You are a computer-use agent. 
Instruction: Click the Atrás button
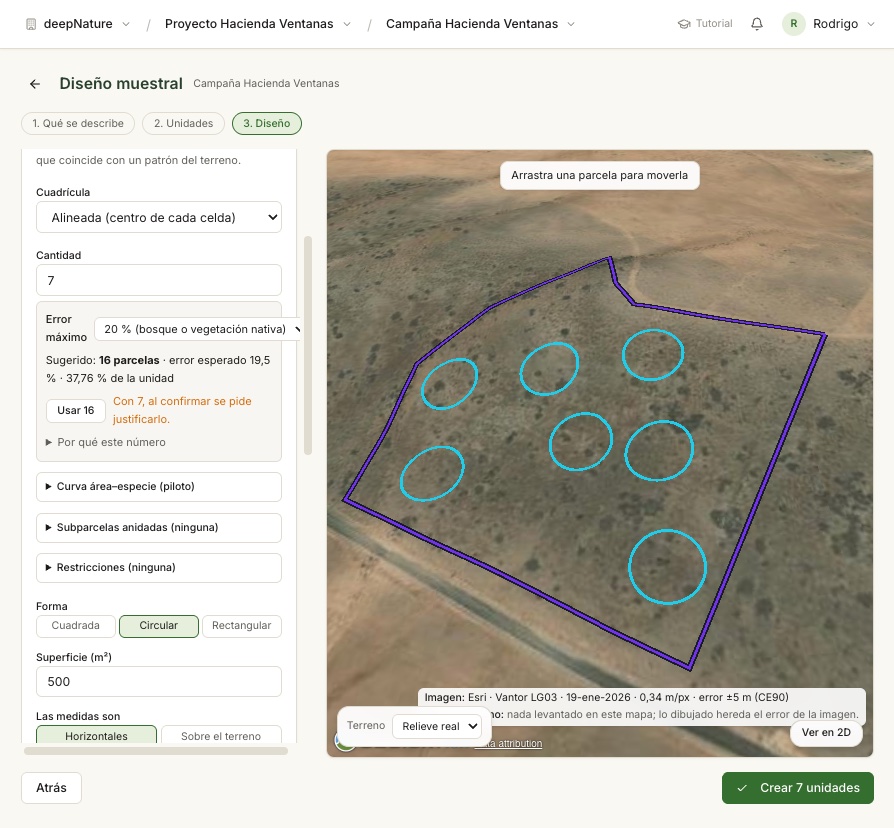pyautogui.click(x=51, y=788)
